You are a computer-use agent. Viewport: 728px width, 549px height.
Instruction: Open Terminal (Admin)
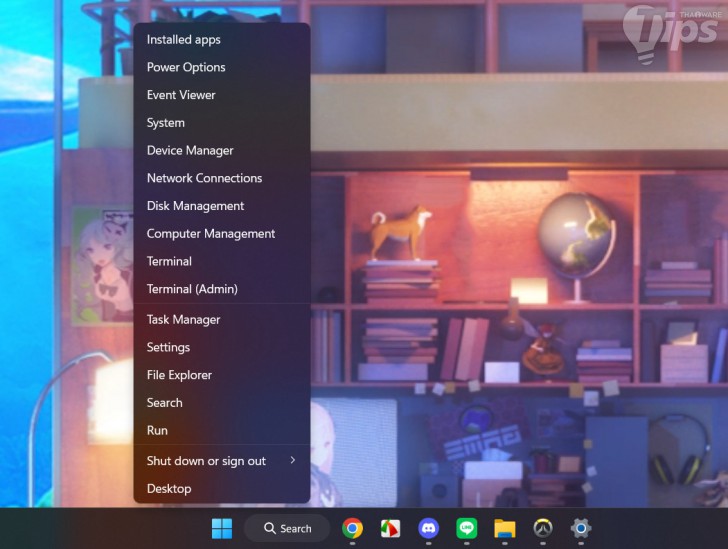pyautogui.click(x=222, y=289)
